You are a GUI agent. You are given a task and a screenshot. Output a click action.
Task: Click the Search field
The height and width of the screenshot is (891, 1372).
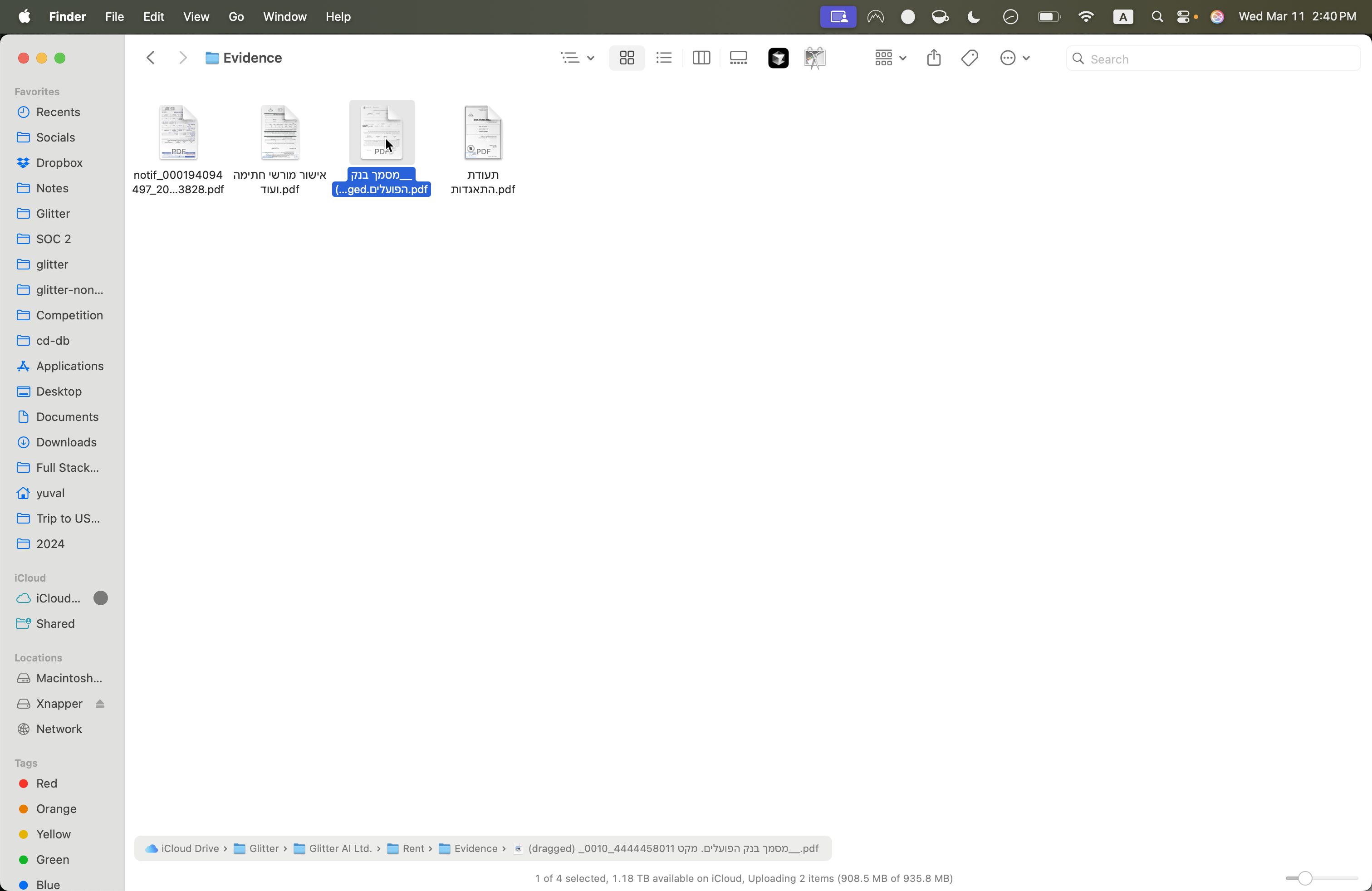pyautogui.click(x=1213, y=59)
